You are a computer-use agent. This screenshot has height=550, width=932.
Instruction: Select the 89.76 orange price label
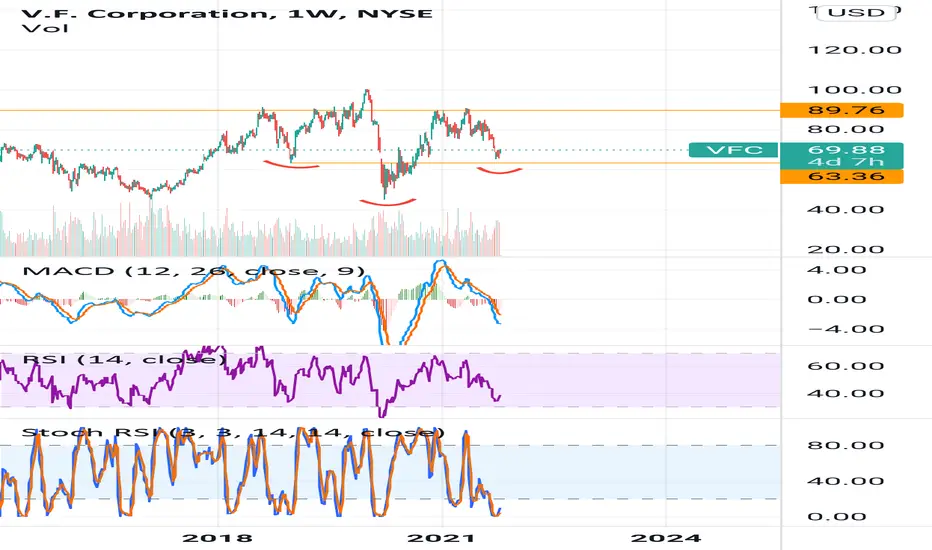click(842, 110)
